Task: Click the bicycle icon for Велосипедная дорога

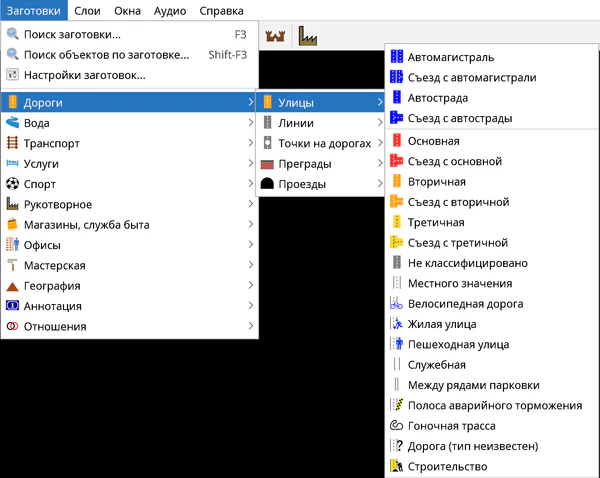Action: point(397,303)
